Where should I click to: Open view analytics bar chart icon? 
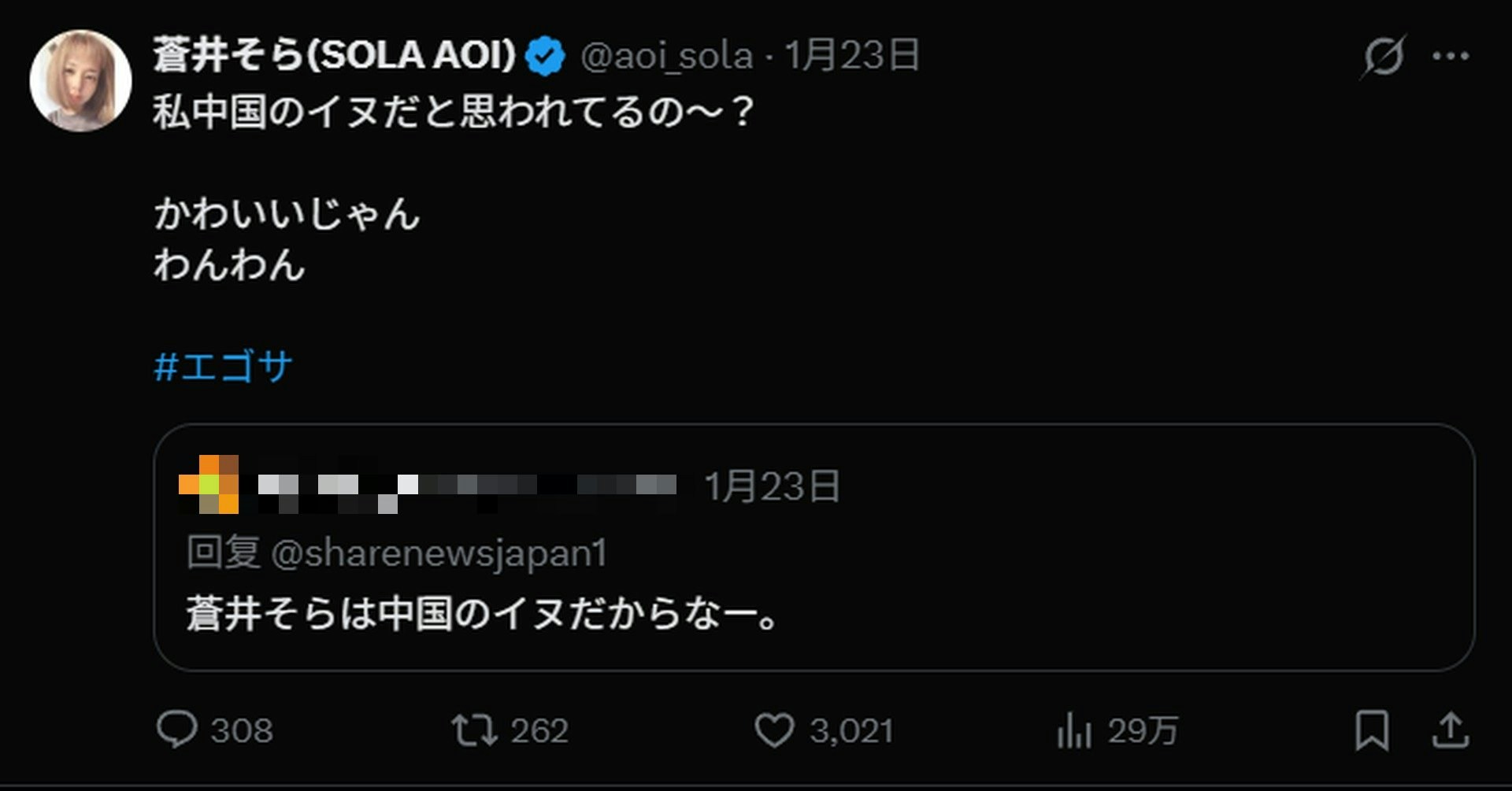[x=1073, y=730]
